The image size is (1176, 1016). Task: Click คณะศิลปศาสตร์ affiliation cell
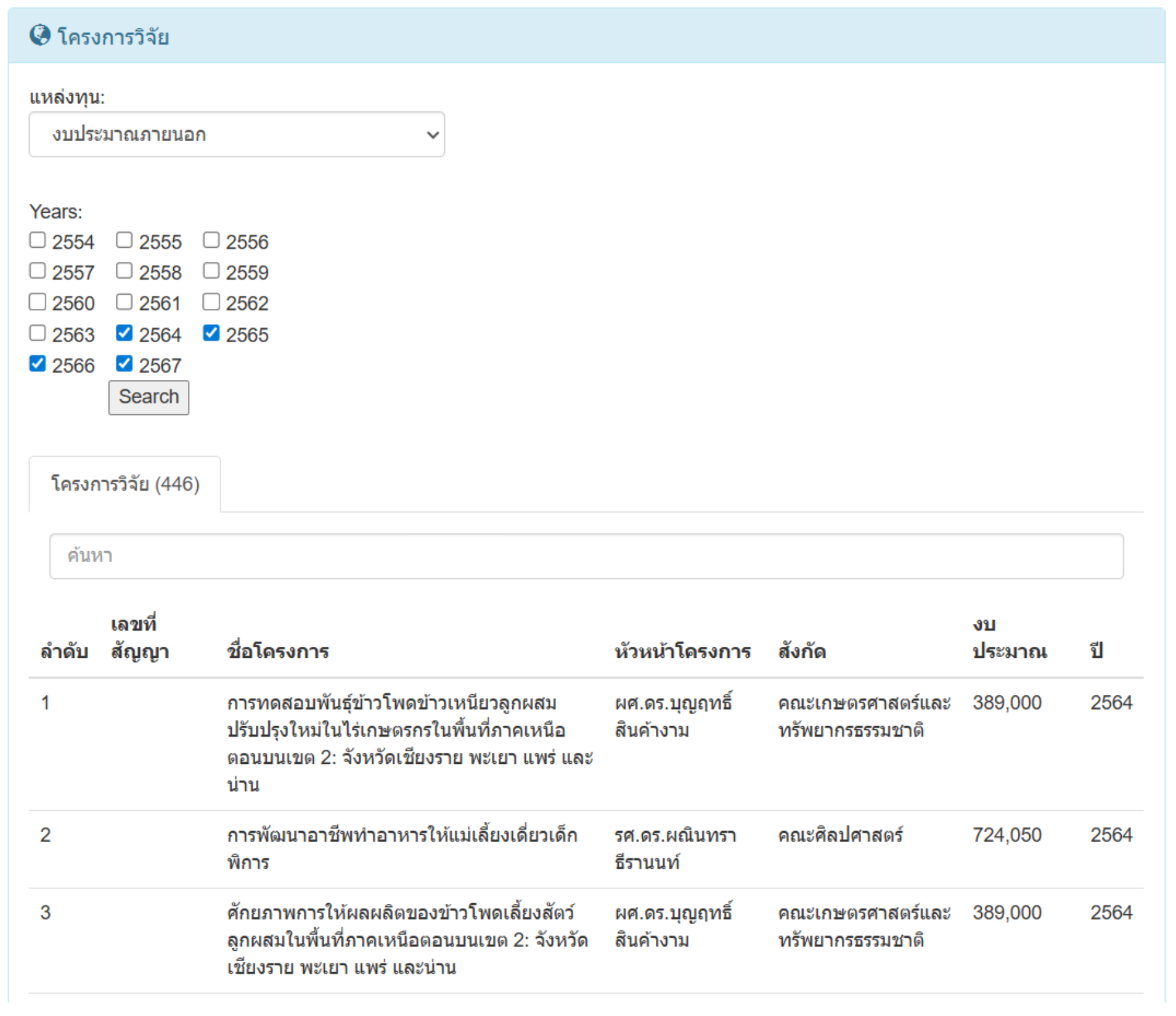tap(840, 835)
